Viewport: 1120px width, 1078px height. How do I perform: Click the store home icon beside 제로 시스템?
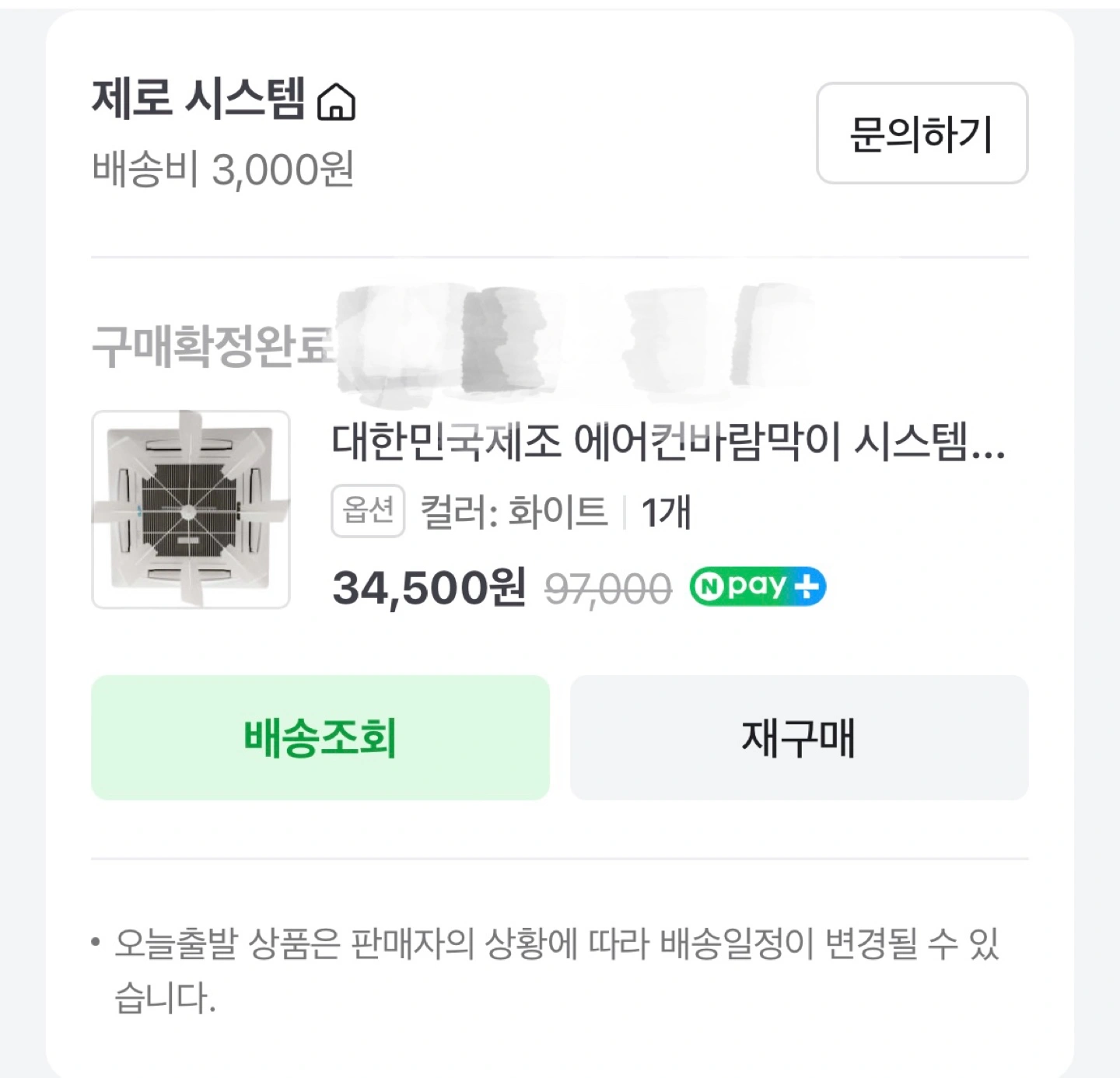336,103
